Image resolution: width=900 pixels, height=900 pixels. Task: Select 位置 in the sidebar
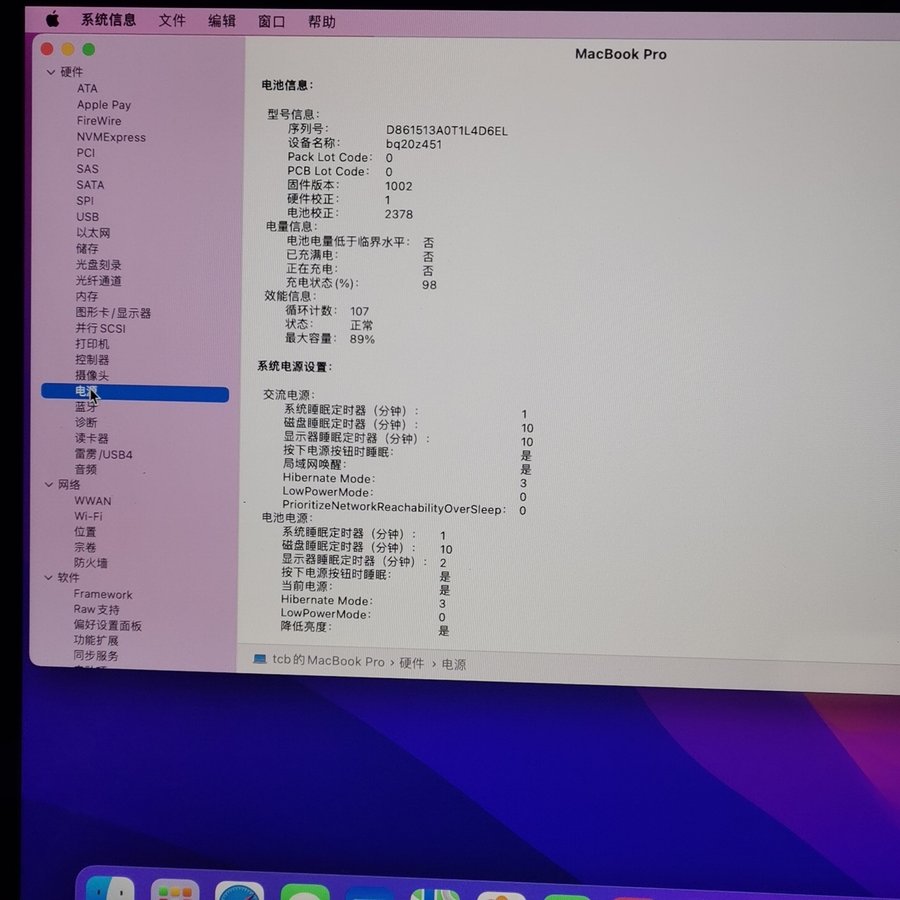point(85,532)
